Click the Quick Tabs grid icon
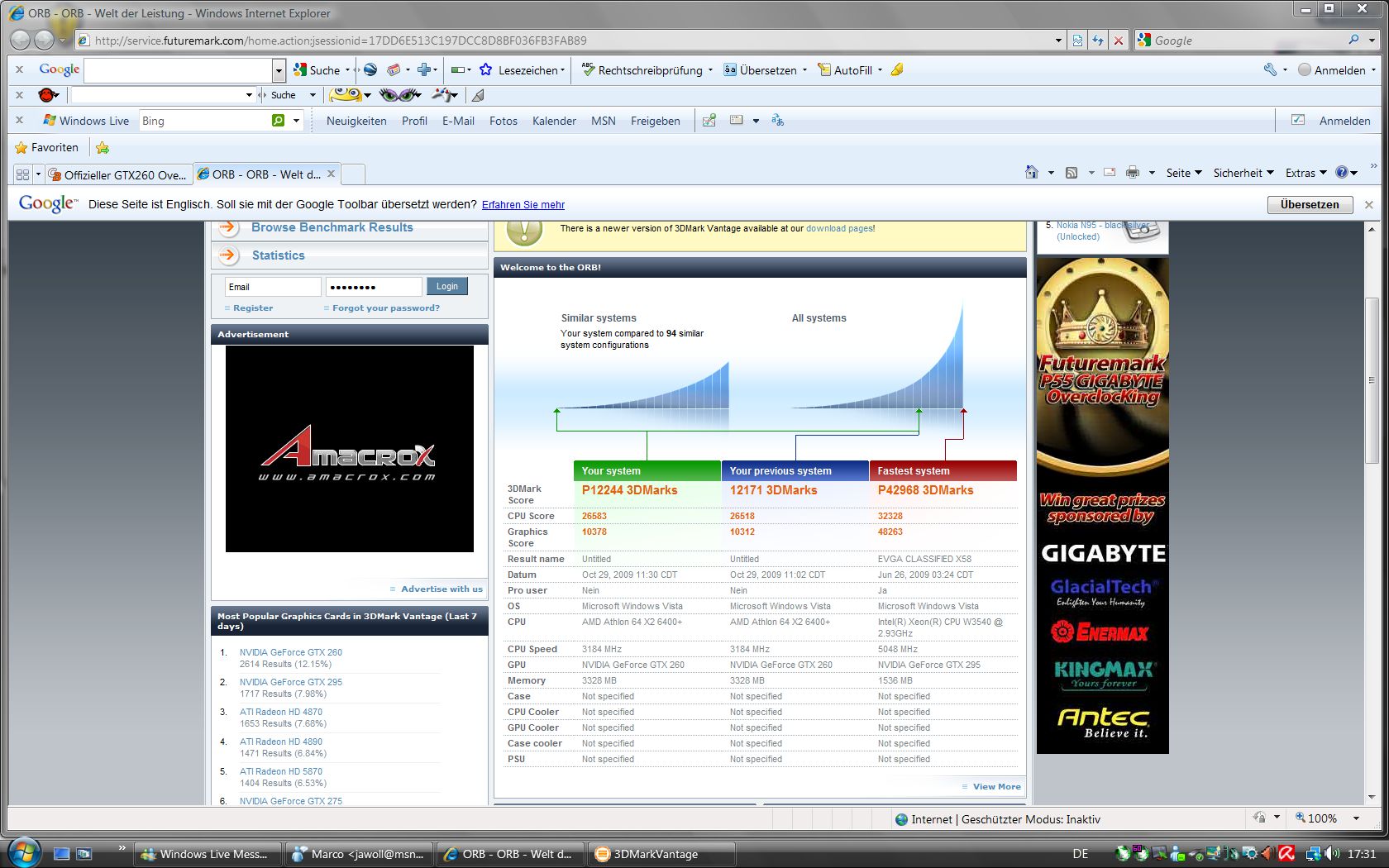 [x=22, y=174]
